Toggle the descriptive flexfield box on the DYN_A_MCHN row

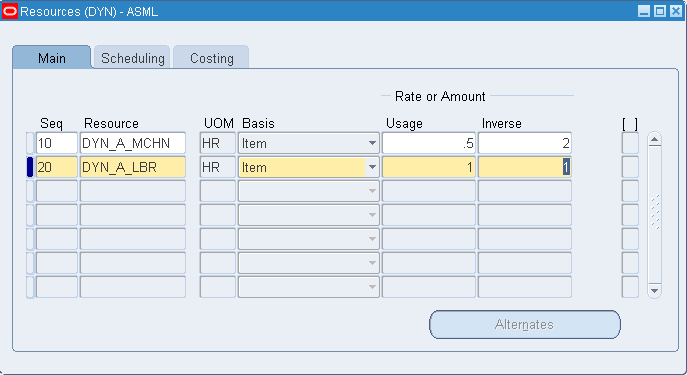pos(630,143)
